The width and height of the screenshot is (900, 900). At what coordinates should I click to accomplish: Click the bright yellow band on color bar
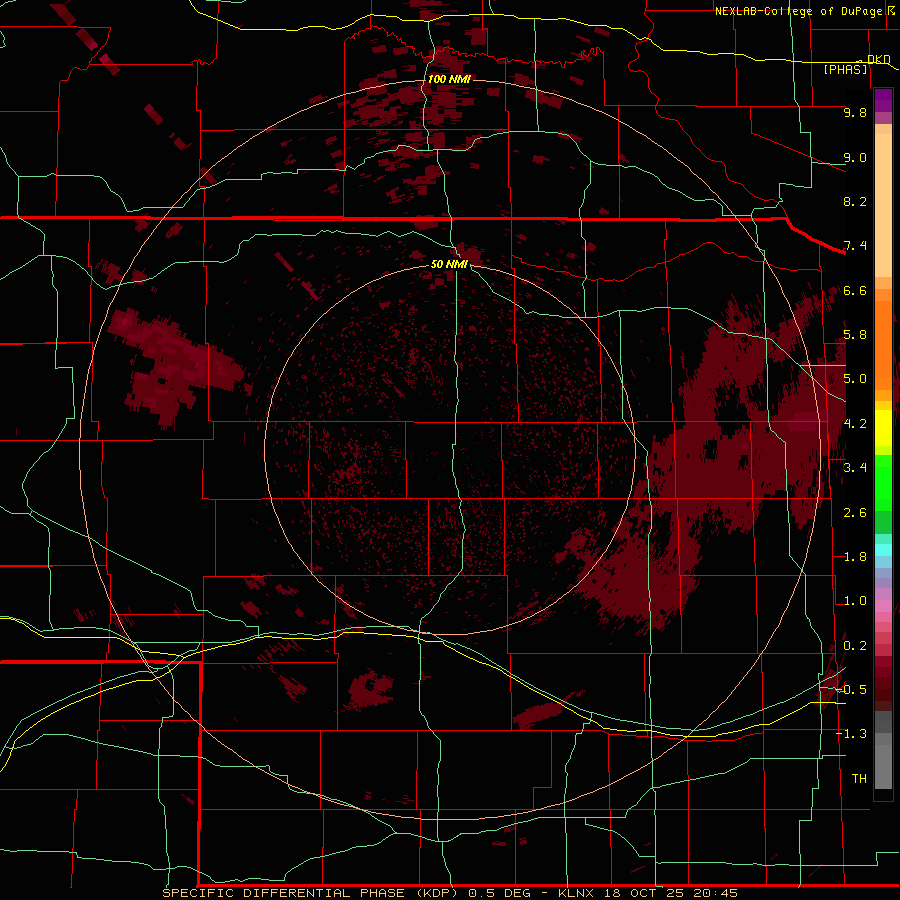coord(883,428)
